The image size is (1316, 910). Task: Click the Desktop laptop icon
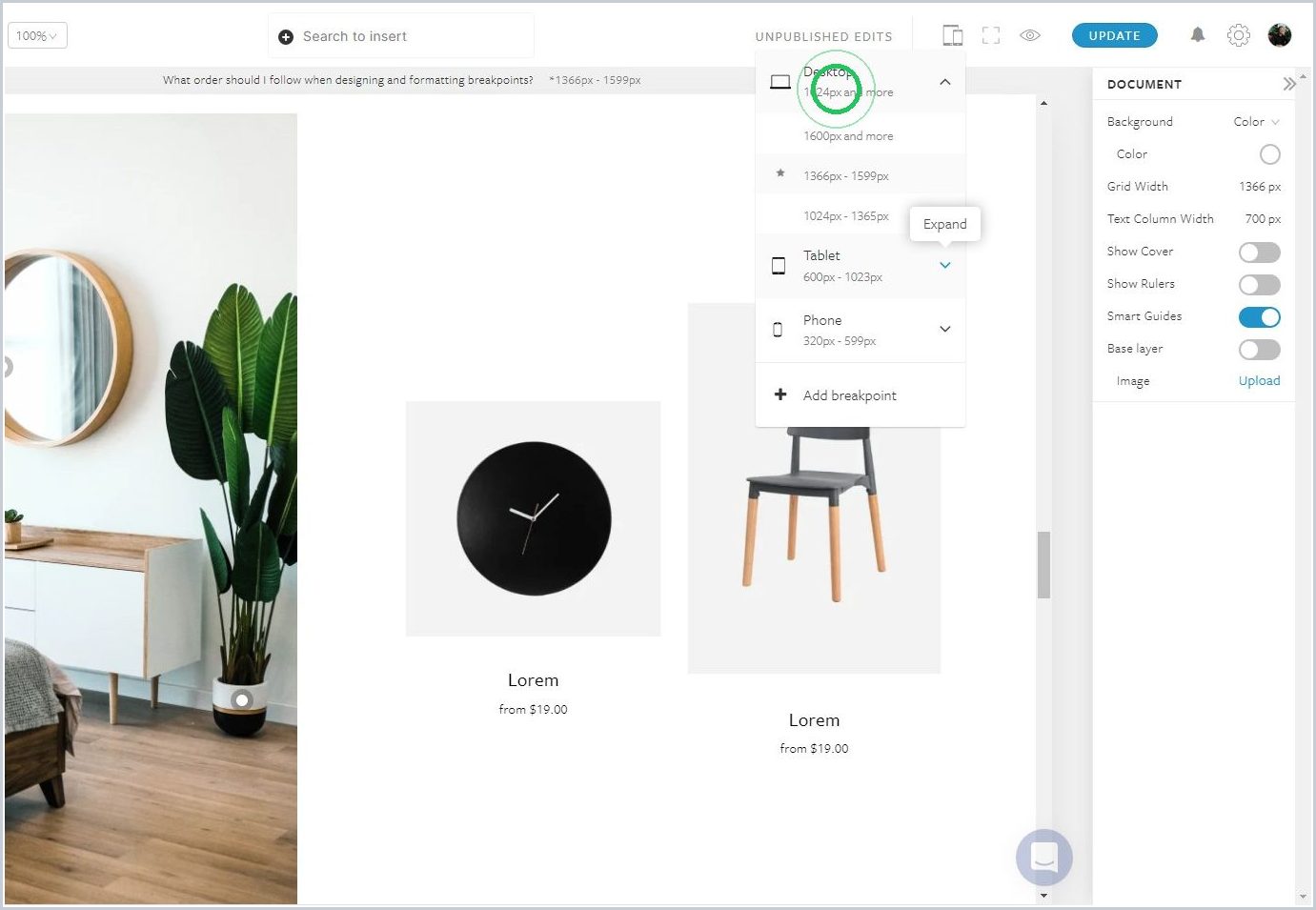(779, 82)
